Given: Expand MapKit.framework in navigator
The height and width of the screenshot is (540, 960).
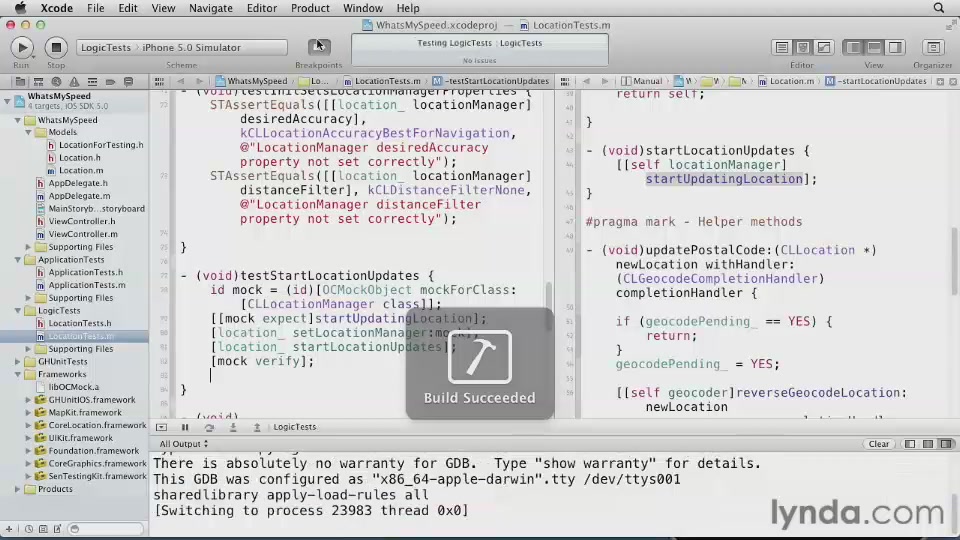Looking at the screenshot, I should (28, 413).
